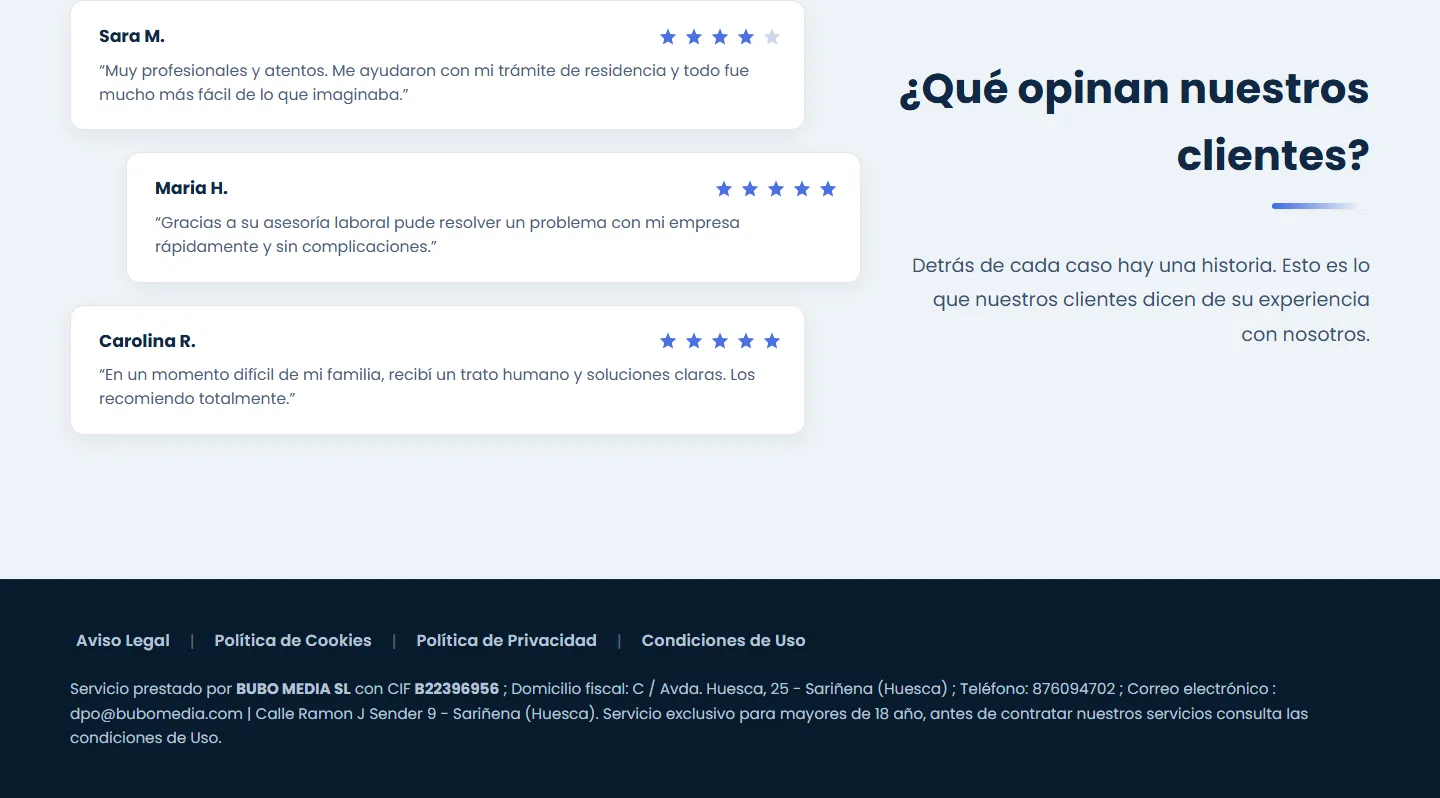Click the first star in Maria H.'s rating
Screen dimensions: 1440x798
(724, 189)
